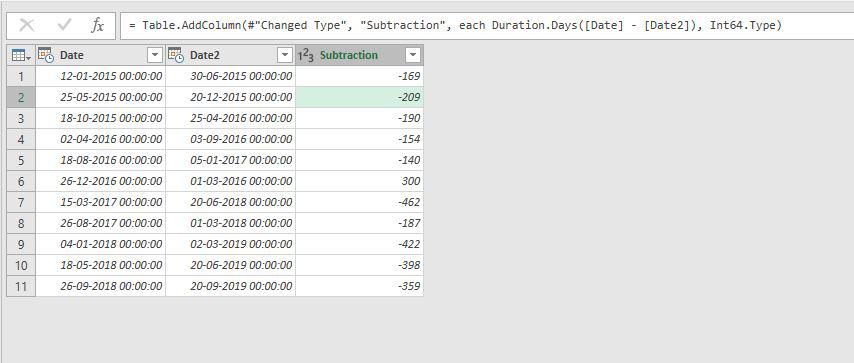Click Subtraction value -187
854x363 pixels.
click(x=359, y=223)
